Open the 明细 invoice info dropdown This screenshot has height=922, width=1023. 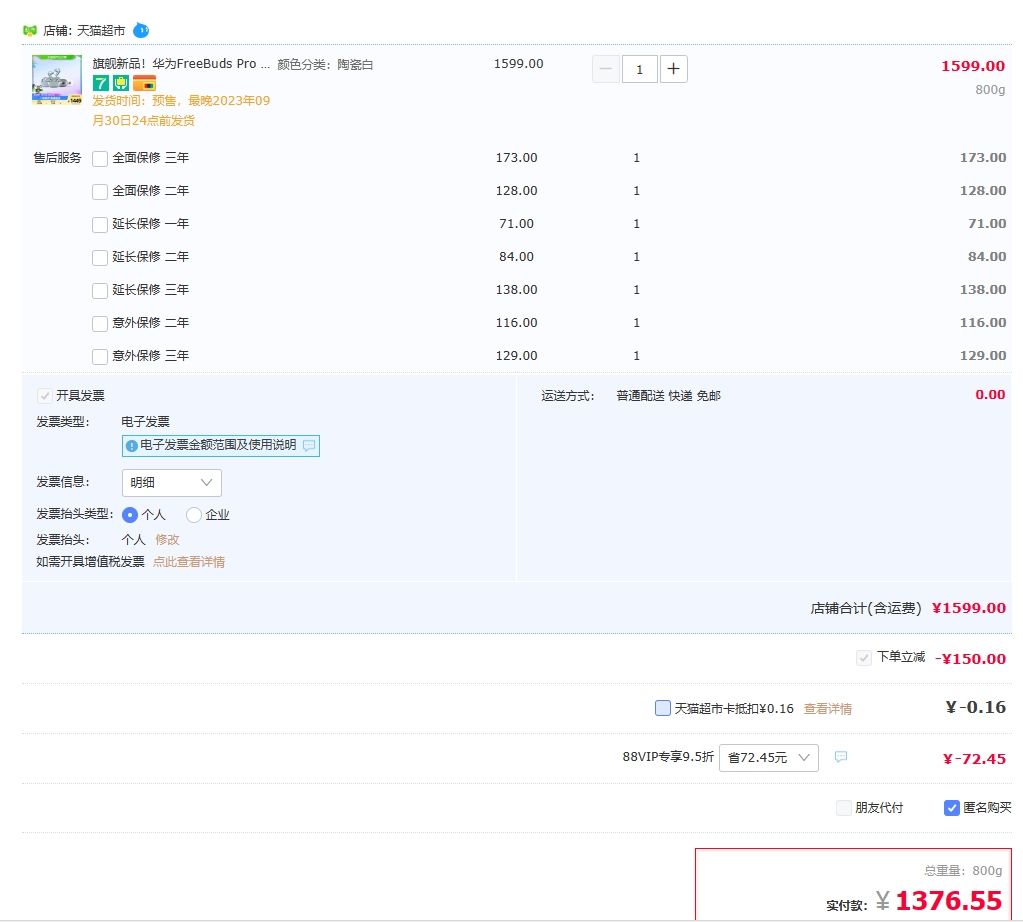172,483
